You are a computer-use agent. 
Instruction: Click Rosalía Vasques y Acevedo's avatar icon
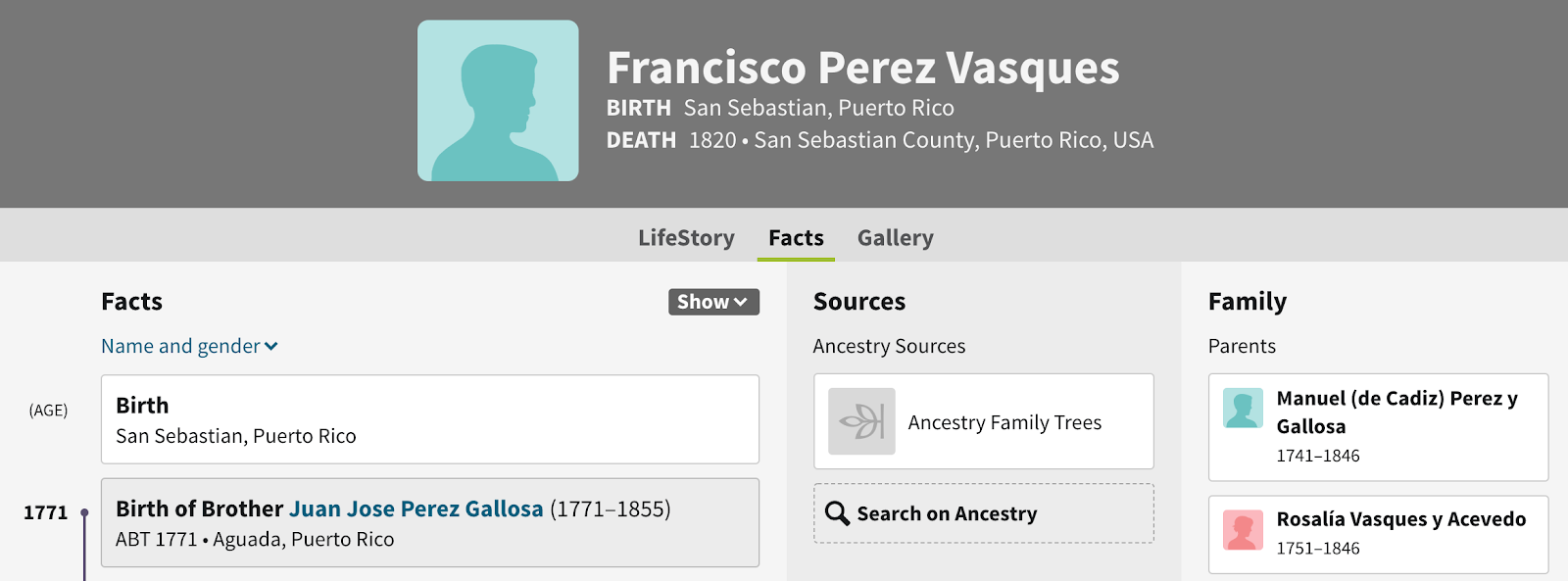coord(1243,530)
